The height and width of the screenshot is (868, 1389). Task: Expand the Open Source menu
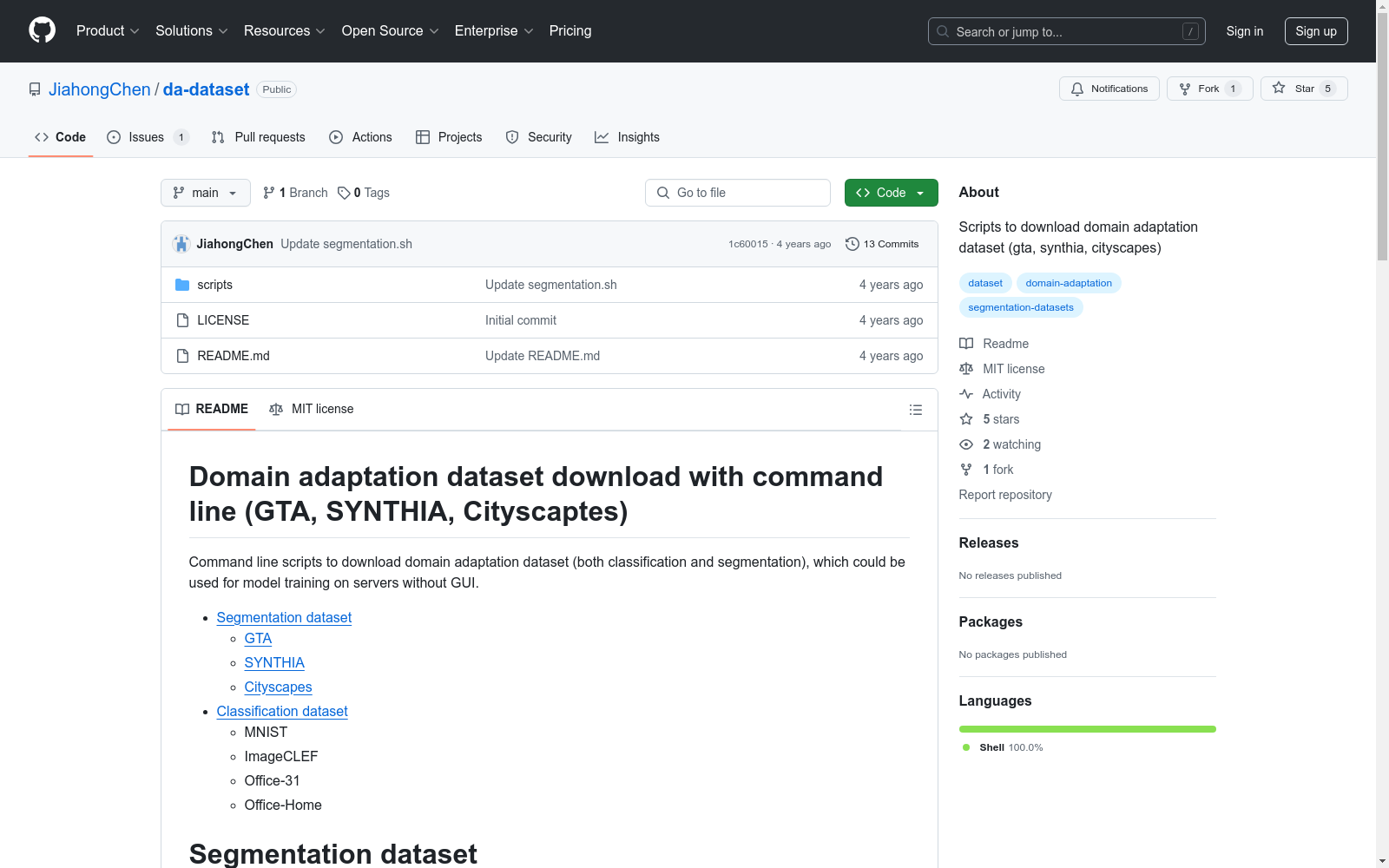(390, 30)
